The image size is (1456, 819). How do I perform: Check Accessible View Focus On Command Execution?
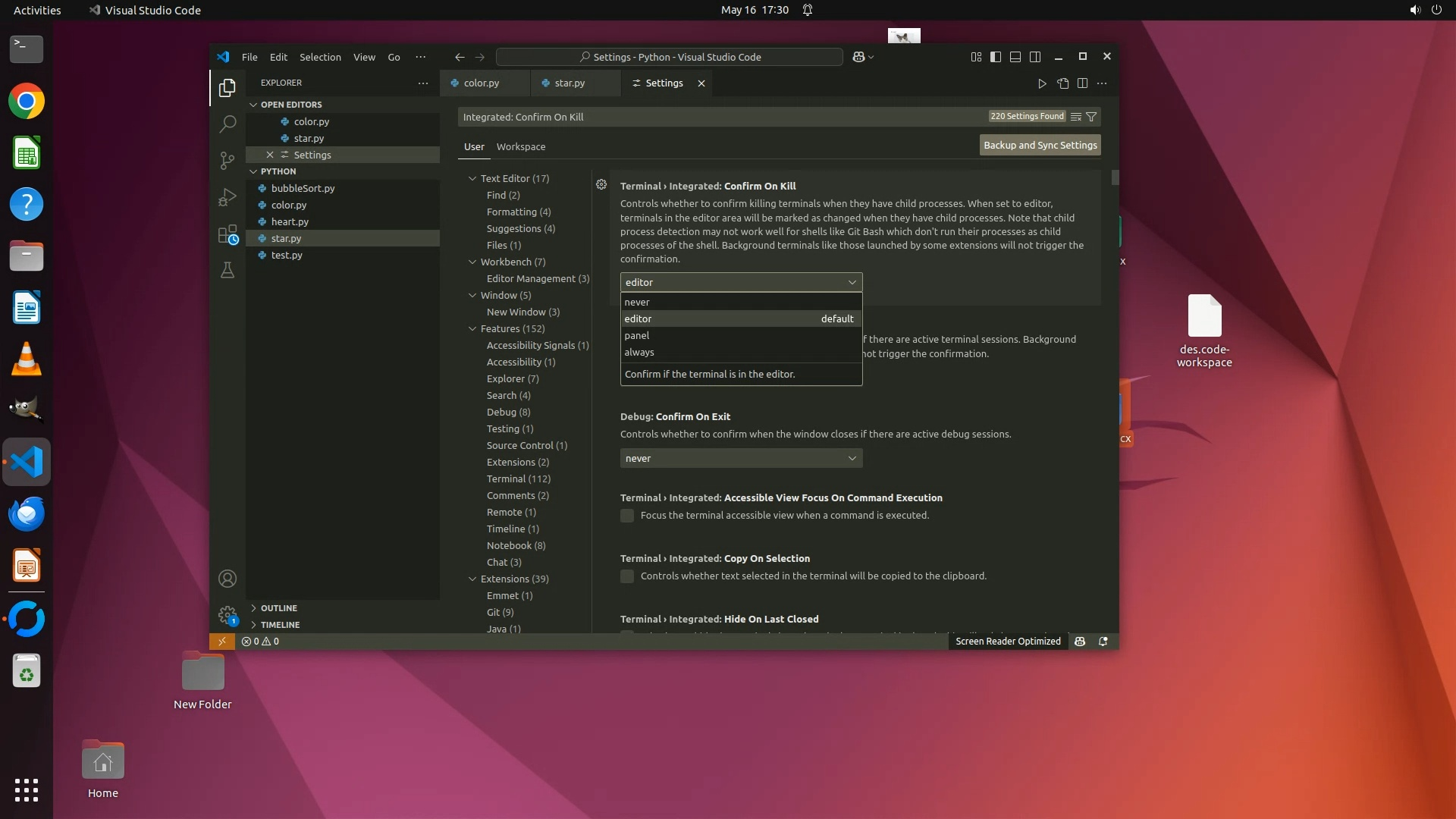(x=627, y=516)
